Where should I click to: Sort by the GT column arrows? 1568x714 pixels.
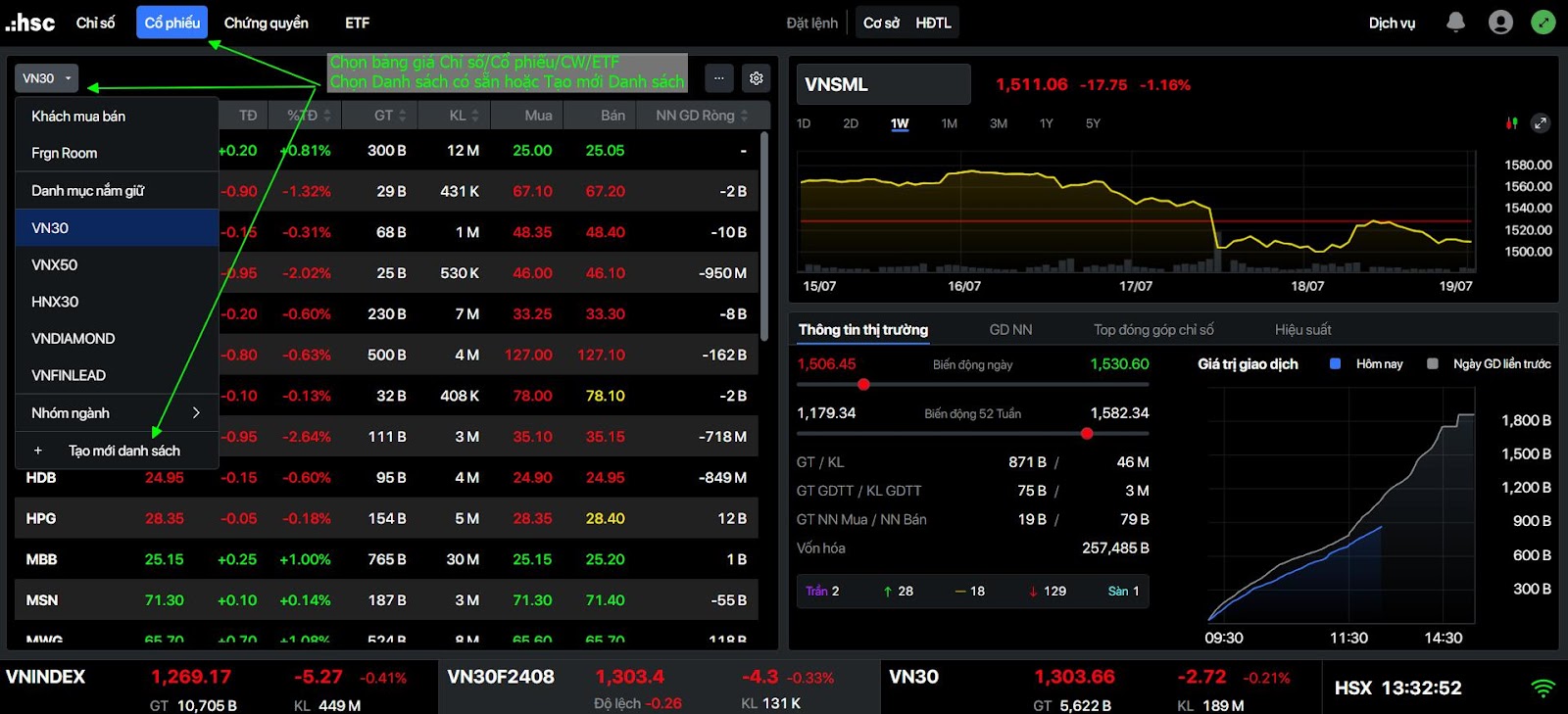[401, 116]
